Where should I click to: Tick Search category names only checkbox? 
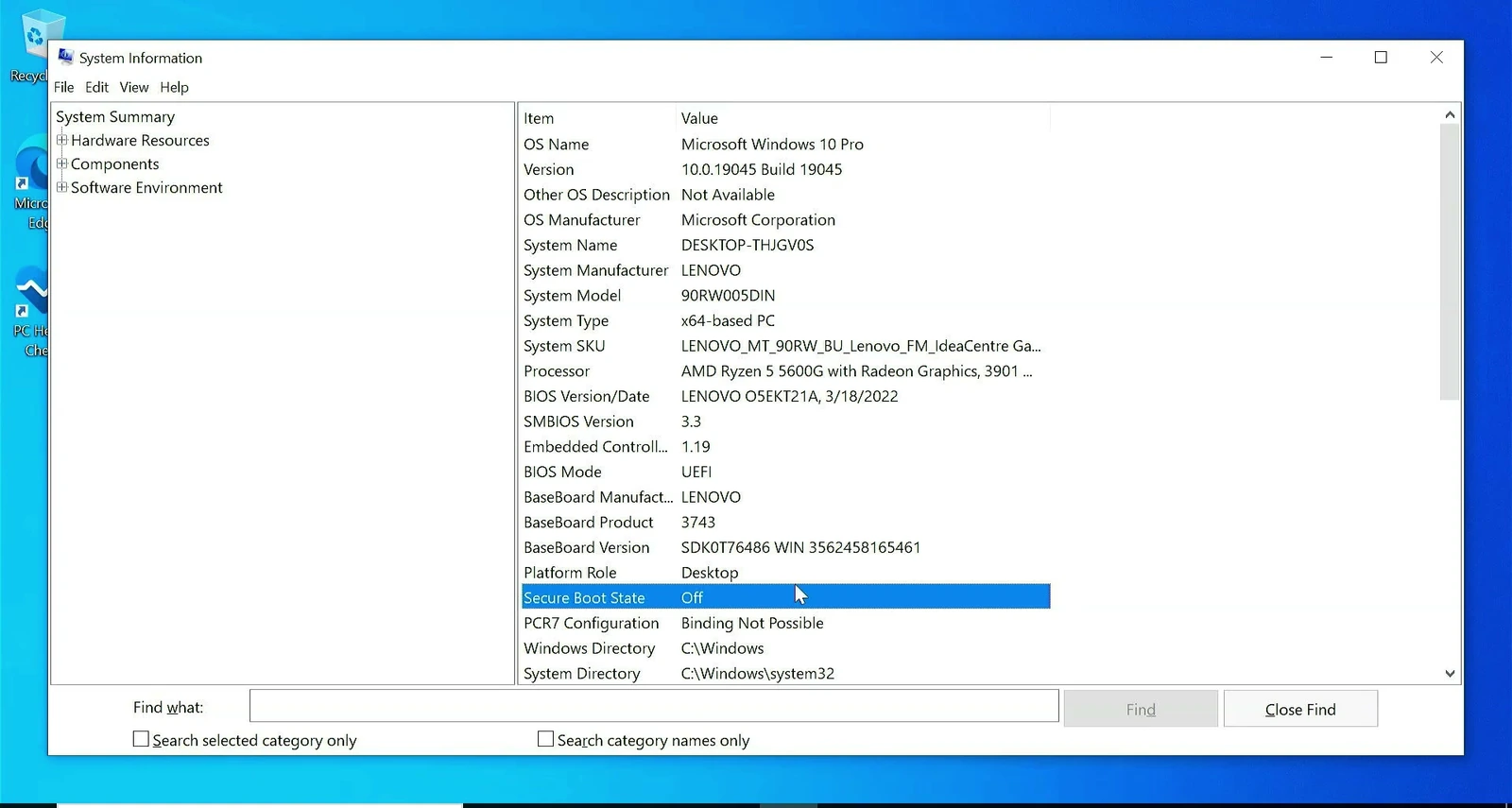[x=545, y=739]
